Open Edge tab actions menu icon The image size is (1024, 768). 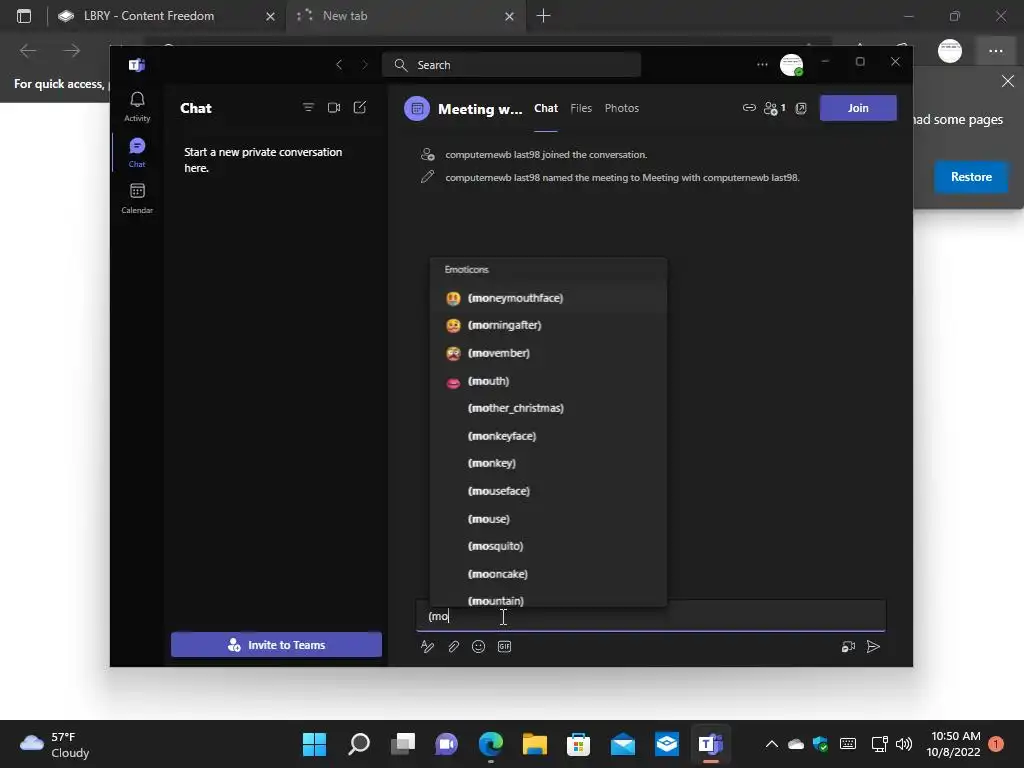pos(24,16)
